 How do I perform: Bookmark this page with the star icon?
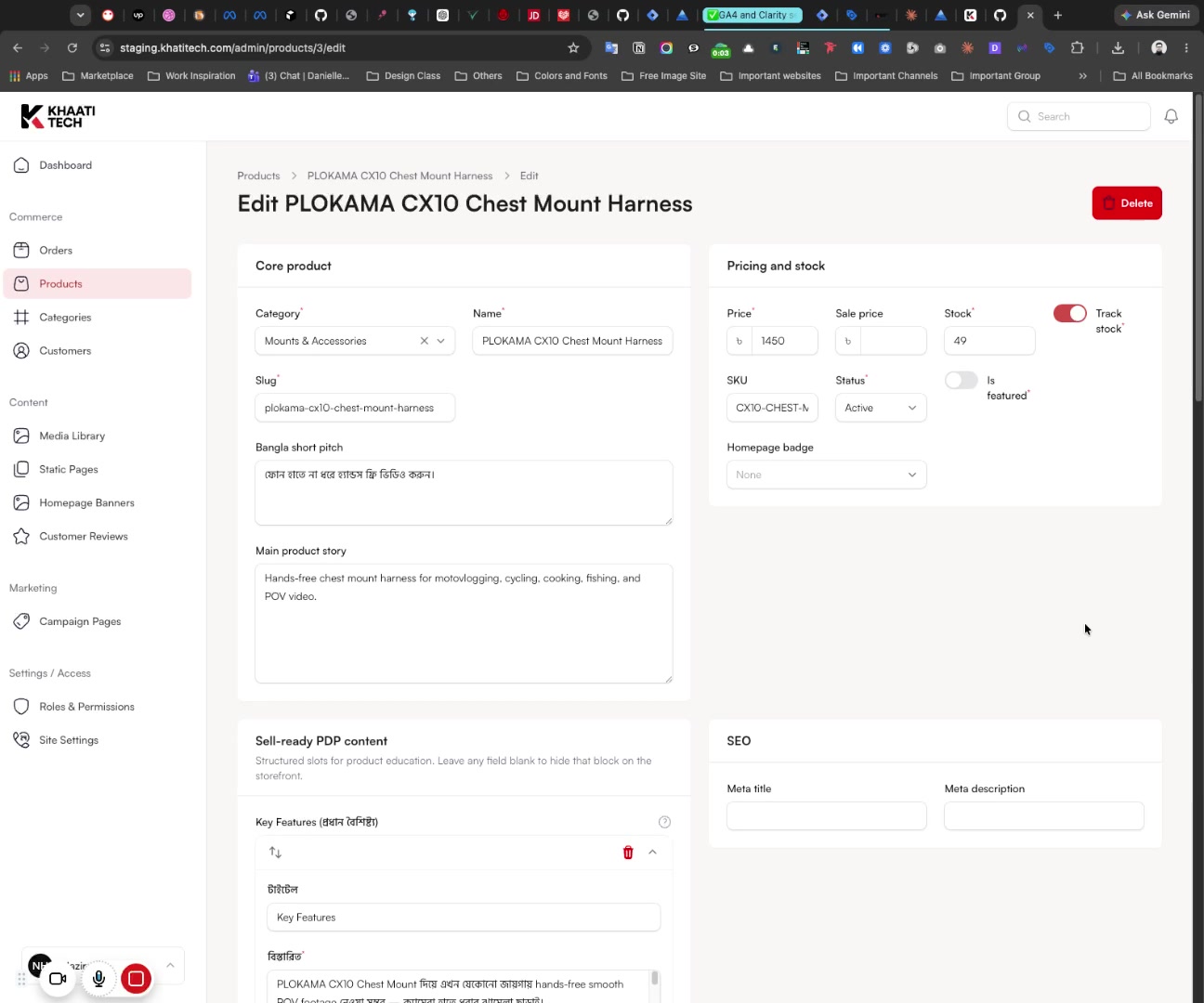[573, 48]
